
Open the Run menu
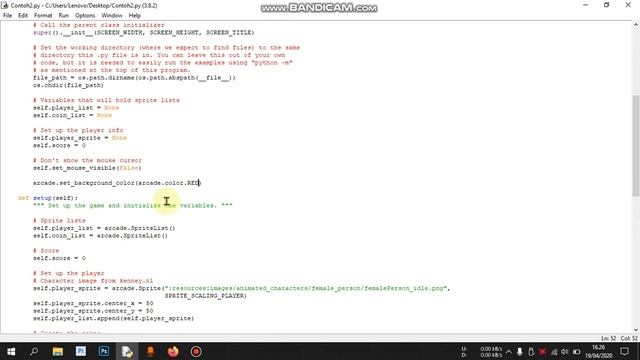pyautogui.click(x=64, y=16)
